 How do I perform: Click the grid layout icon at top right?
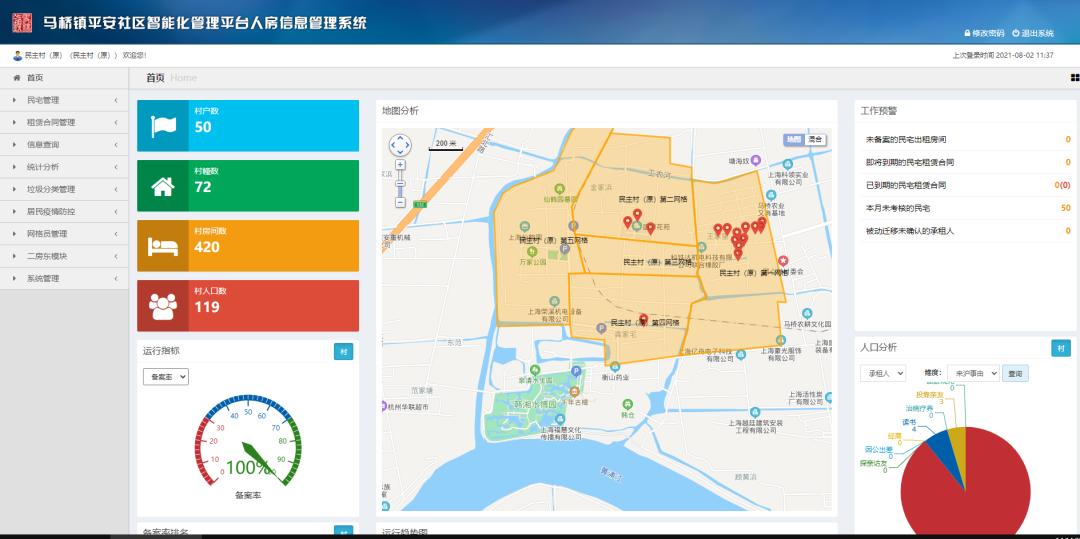[x=1074, y=78]
